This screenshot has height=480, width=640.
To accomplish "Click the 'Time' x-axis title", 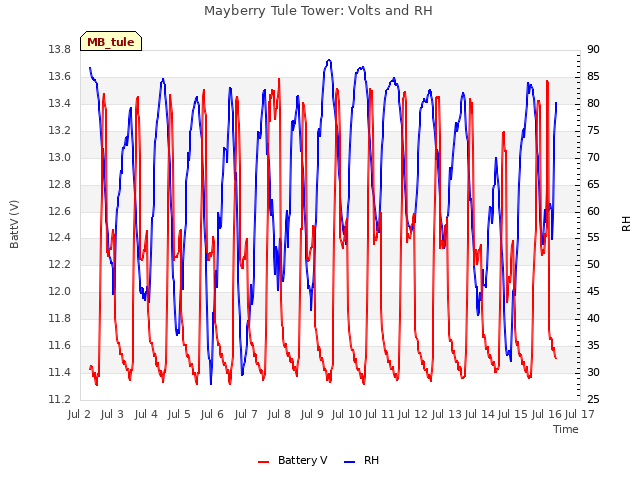I will click(x=566, y=429).
